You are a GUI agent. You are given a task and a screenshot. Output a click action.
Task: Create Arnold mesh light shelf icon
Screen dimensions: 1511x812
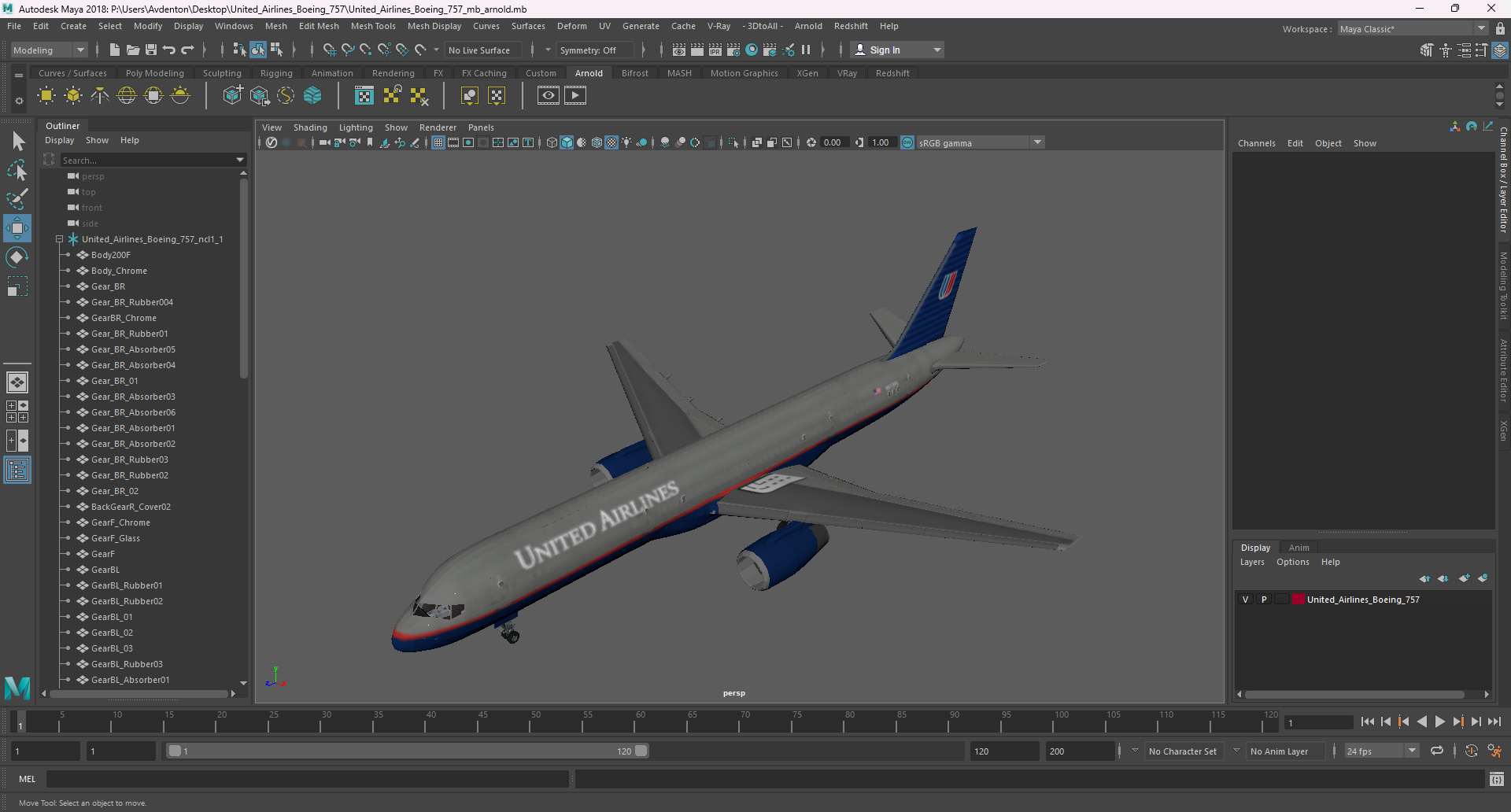73,96
